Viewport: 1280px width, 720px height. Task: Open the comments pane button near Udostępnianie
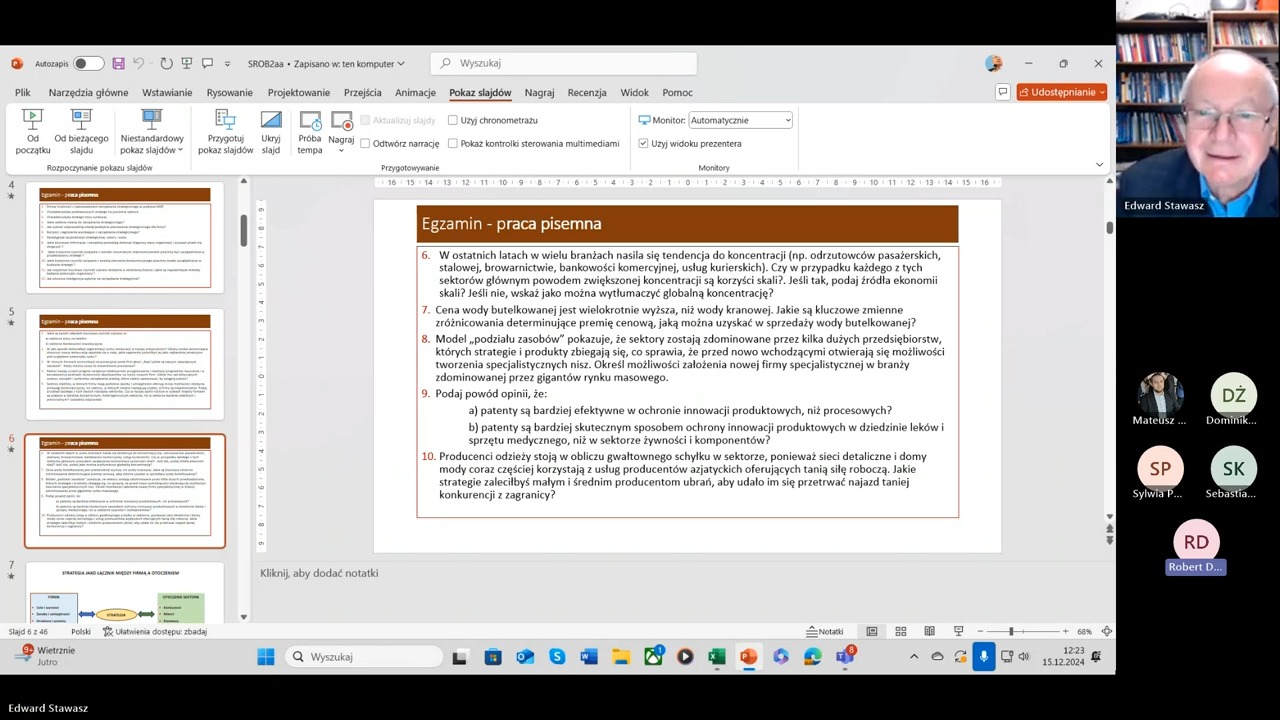pyautogui.click(x=1002, y=92)
